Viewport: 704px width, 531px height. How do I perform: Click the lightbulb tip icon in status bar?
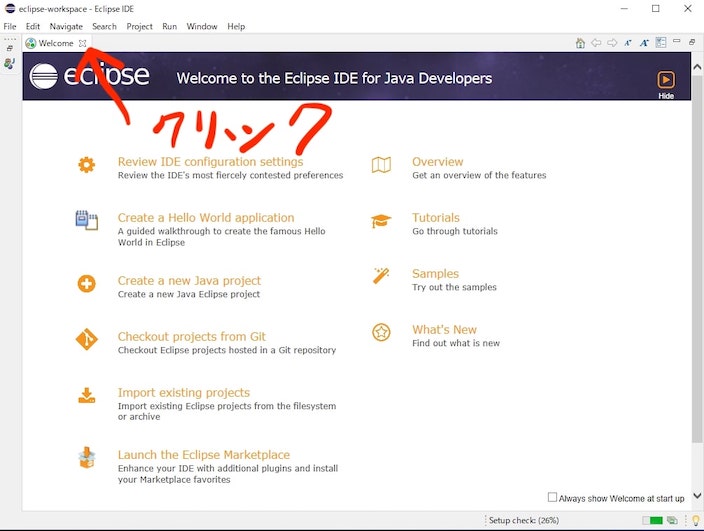[695, 520]
